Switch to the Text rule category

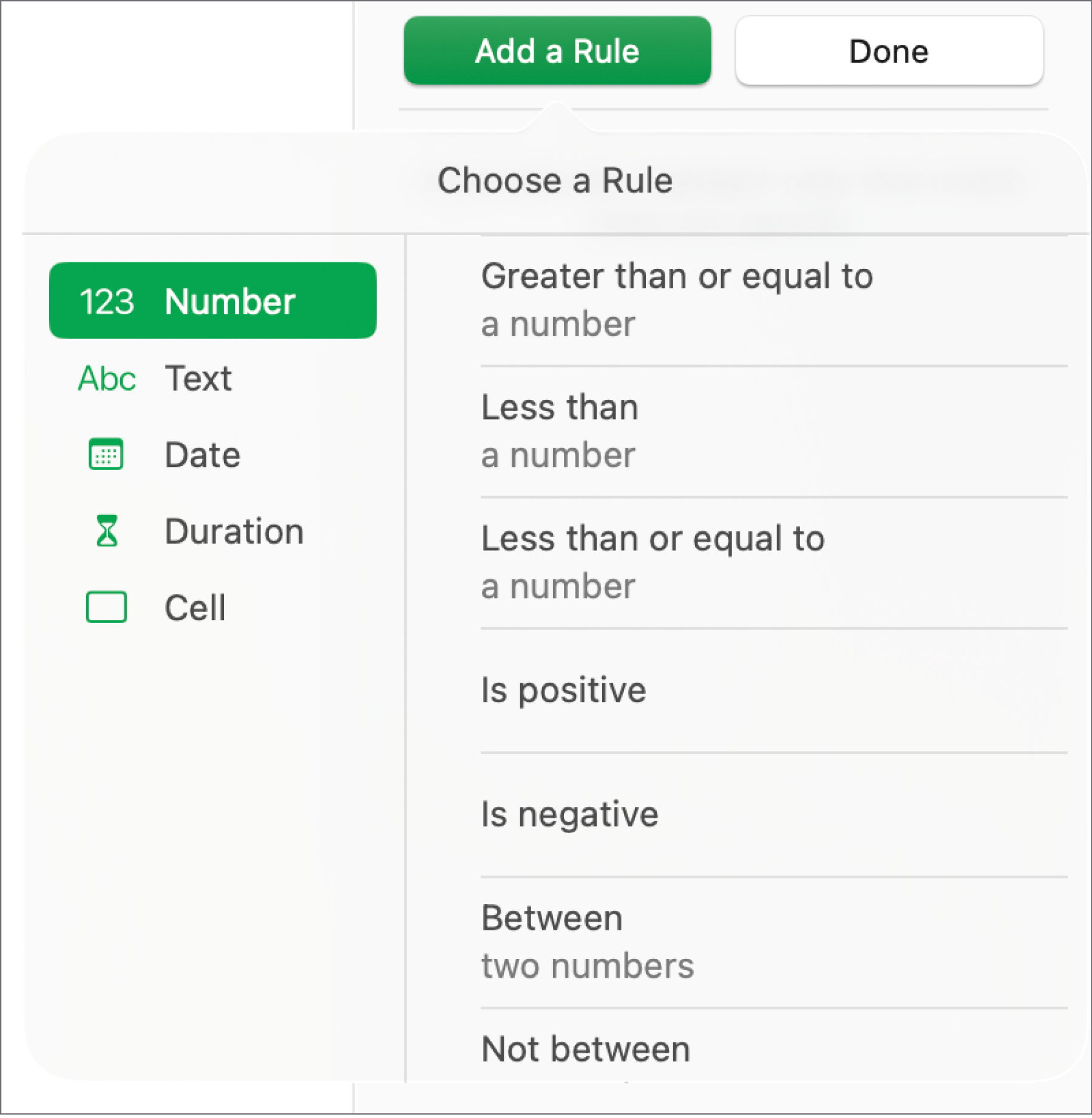coord(198,379)
